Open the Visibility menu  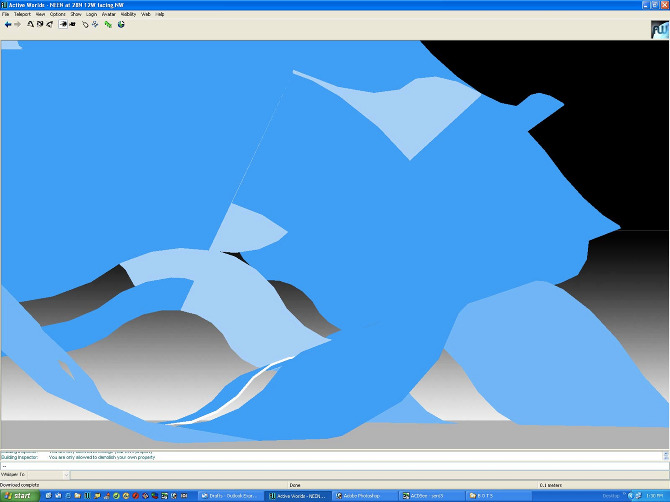point(128,15)
